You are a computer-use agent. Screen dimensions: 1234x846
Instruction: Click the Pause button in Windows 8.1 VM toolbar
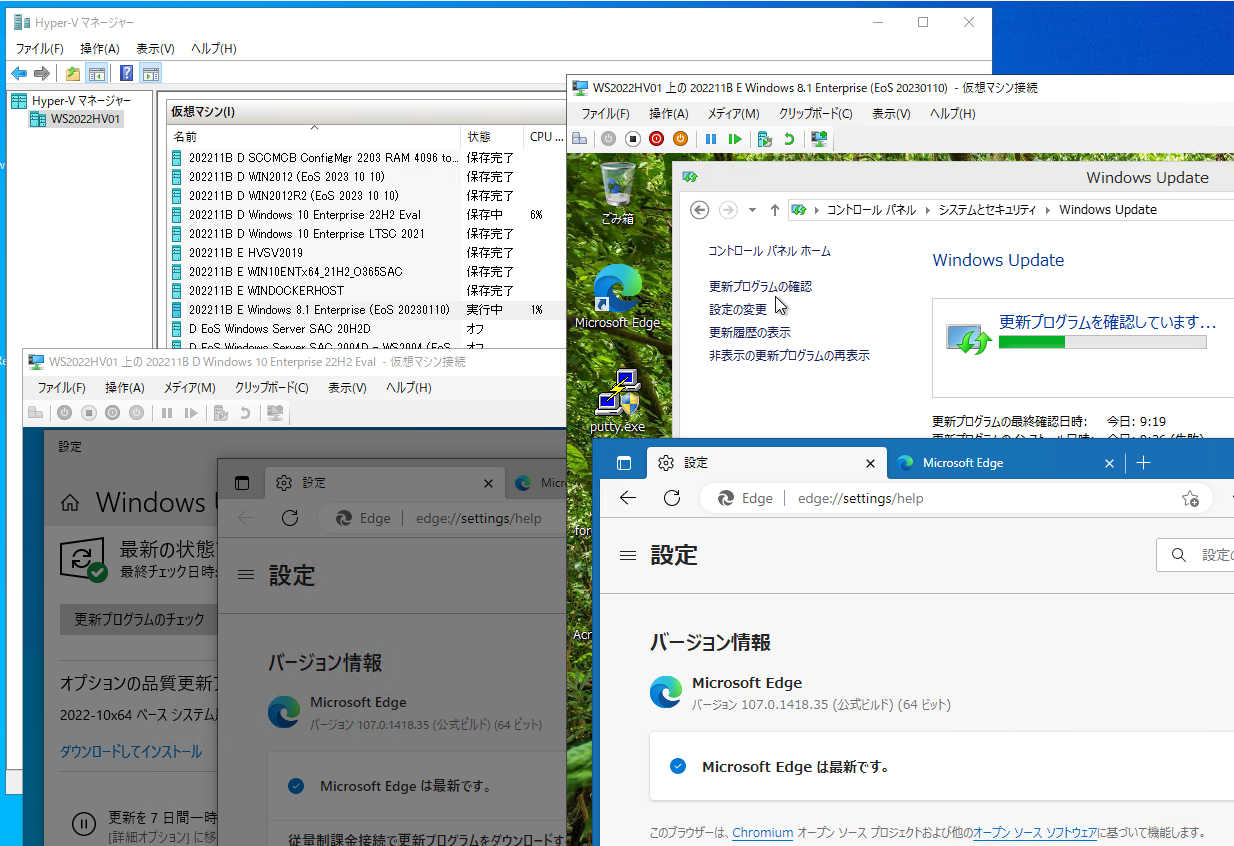(x=711, y=139)
